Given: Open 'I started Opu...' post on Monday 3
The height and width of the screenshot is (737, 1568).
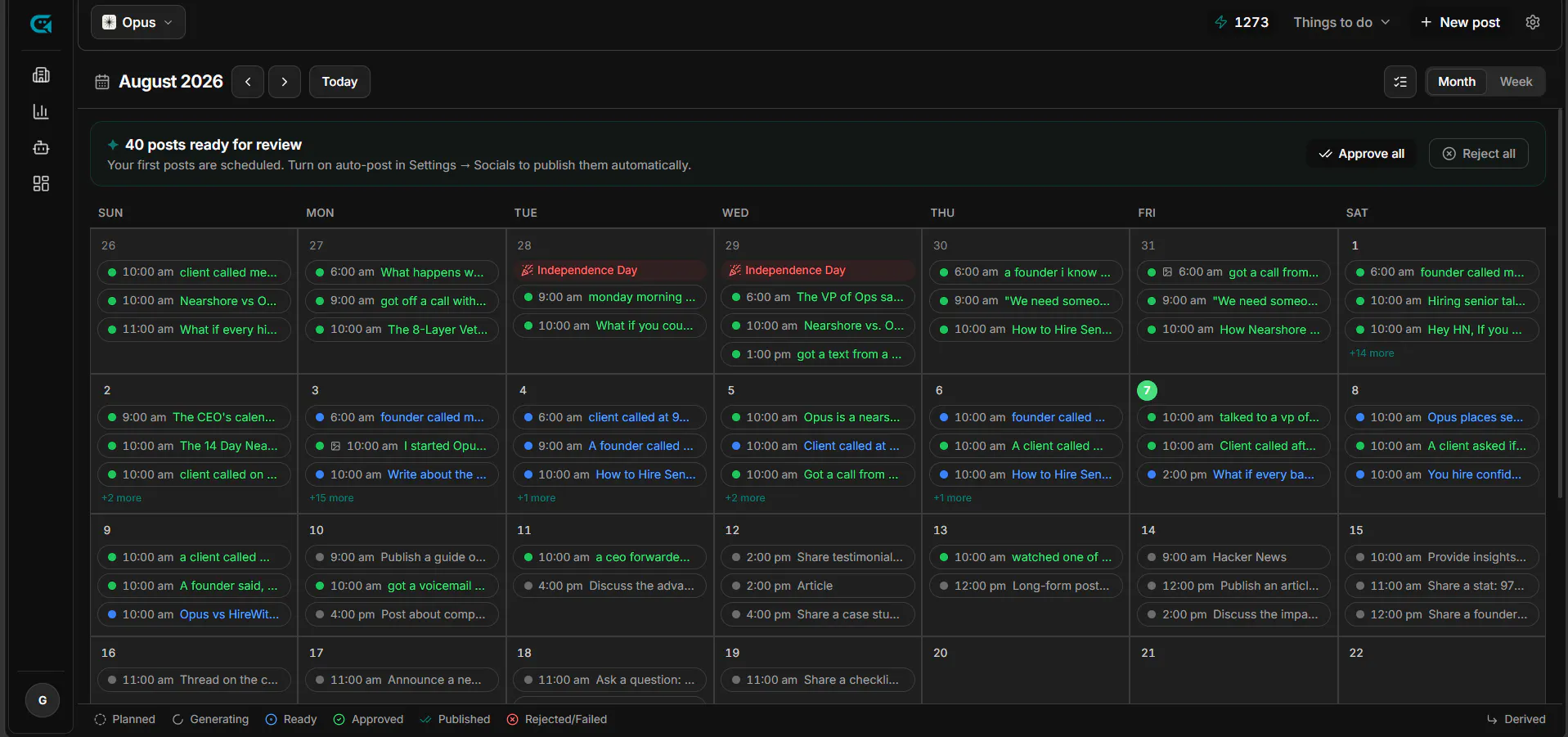Looking at the screenshot, I should 402,446.
